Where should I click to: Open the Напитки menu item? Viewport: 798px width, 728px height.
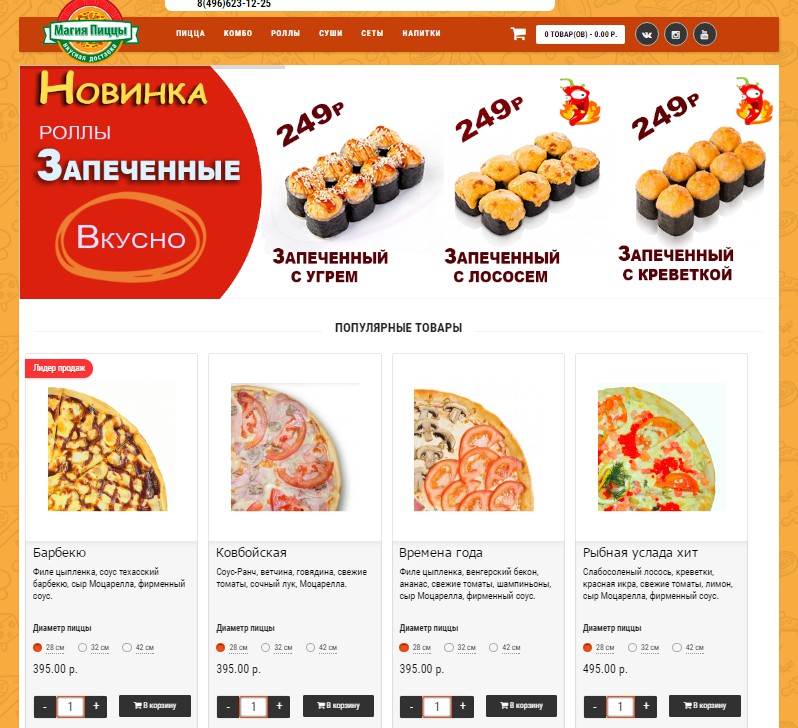(421, 34)
